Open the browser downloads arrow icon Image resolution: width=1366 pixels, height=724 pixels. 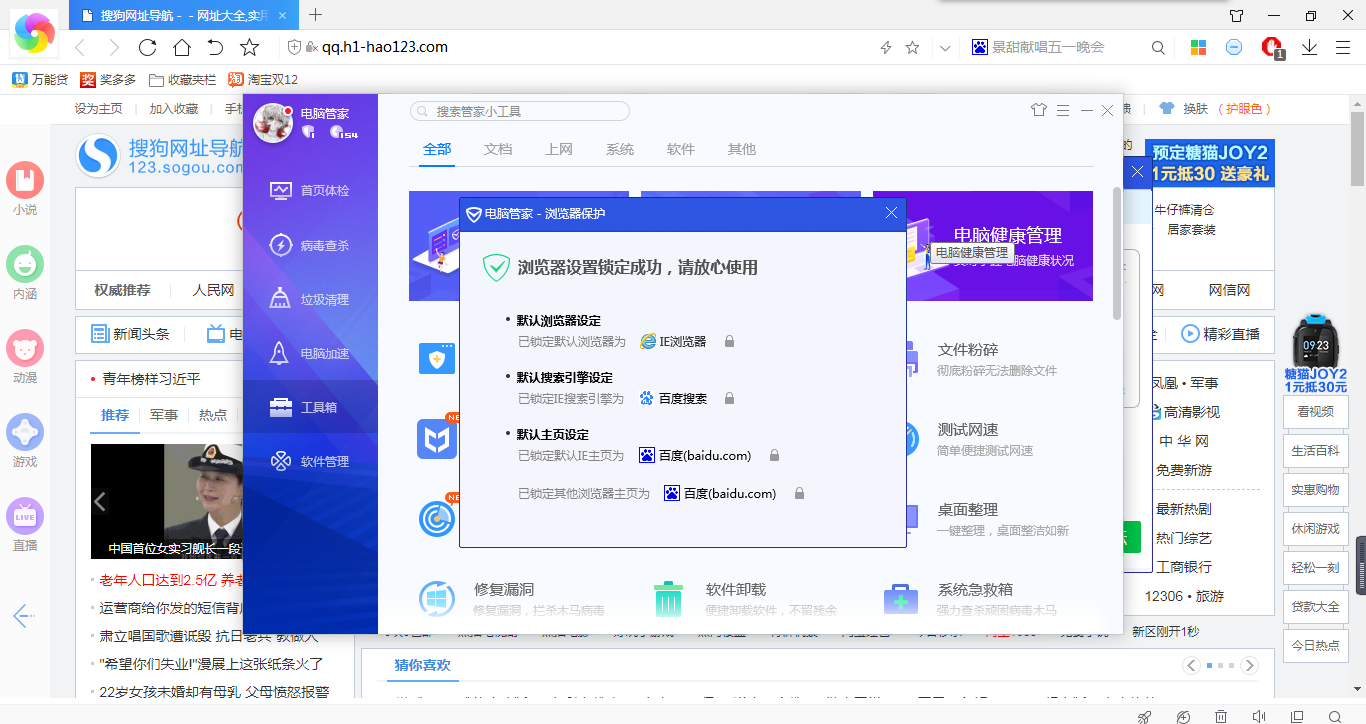pyautogui.click(x=1309, y=47)
